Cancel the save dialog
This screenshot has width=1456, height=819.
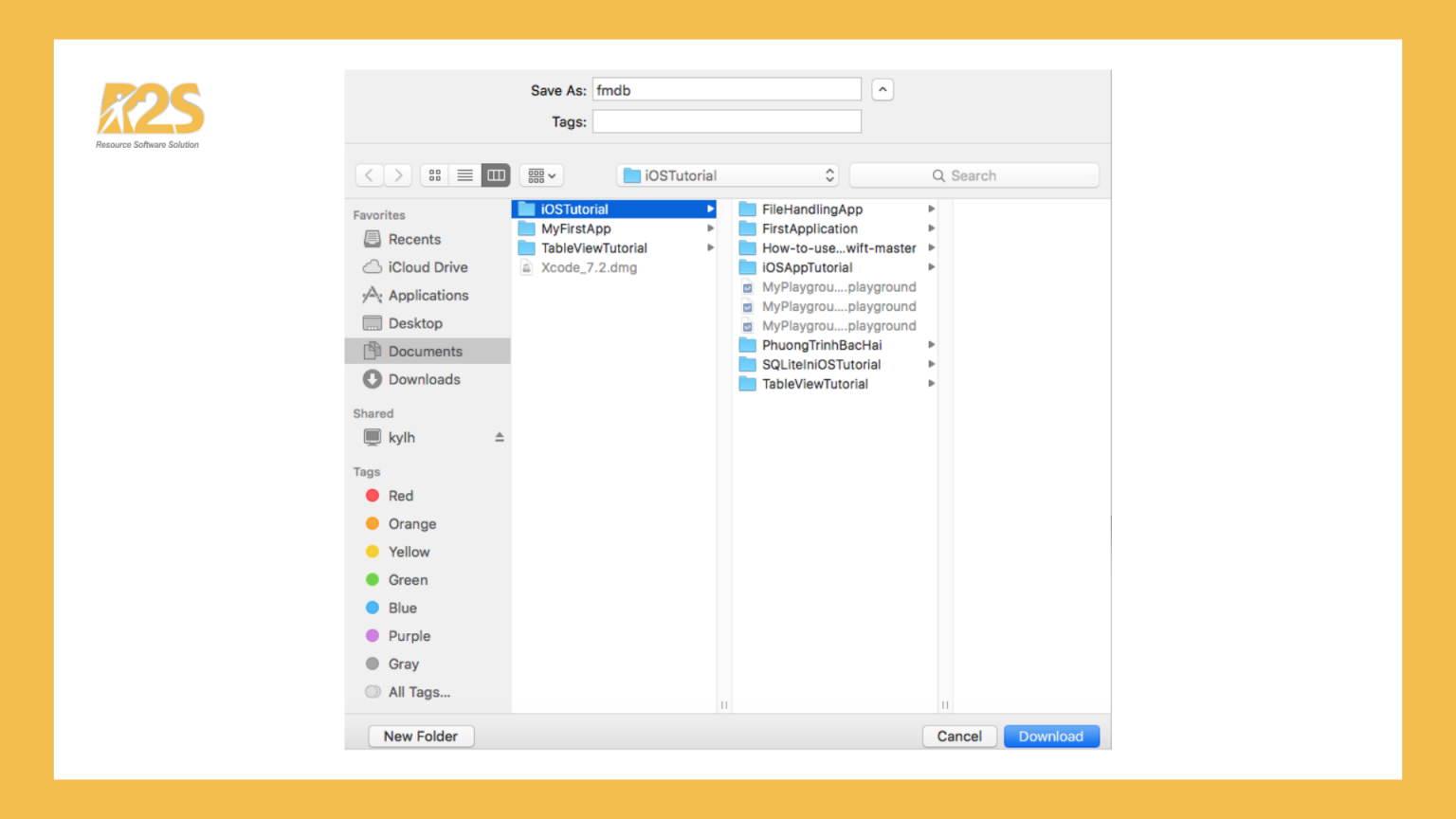tap(959, 736)
